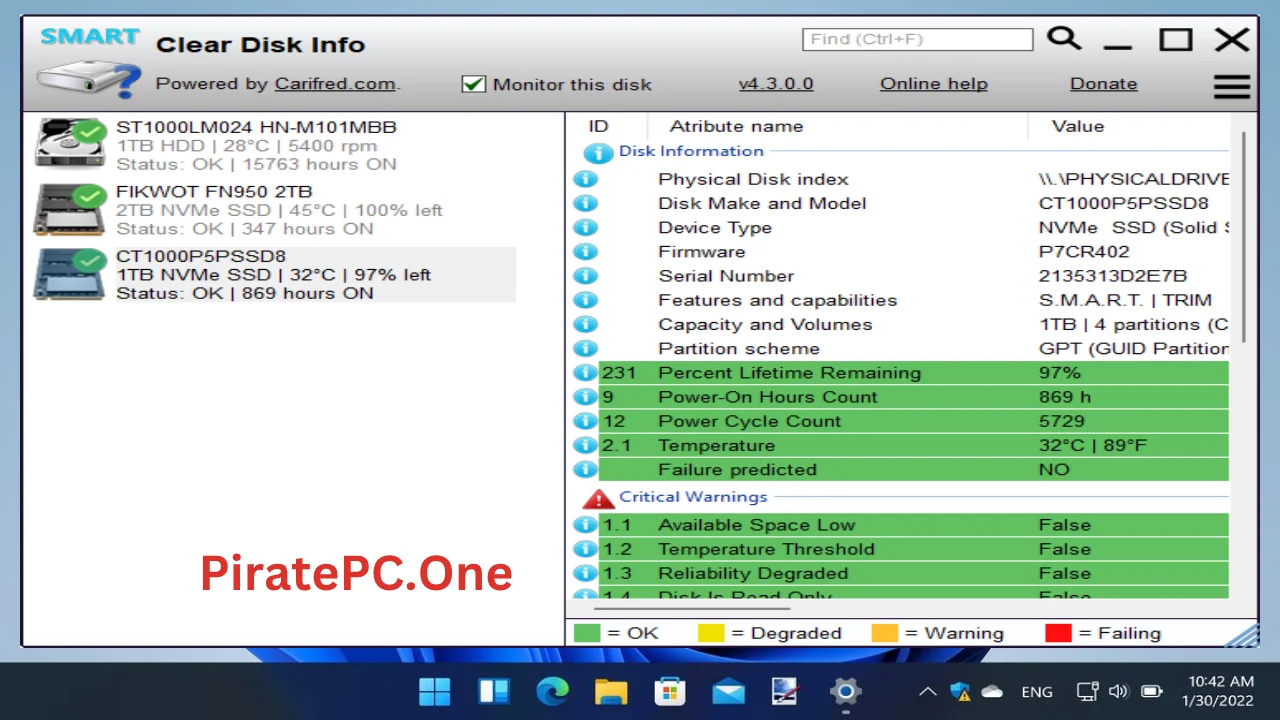Click info icon for Disk Make and Model
The width and height of the screenshot is (1280, 720).
pyautogui.click(x=585, y=203)
